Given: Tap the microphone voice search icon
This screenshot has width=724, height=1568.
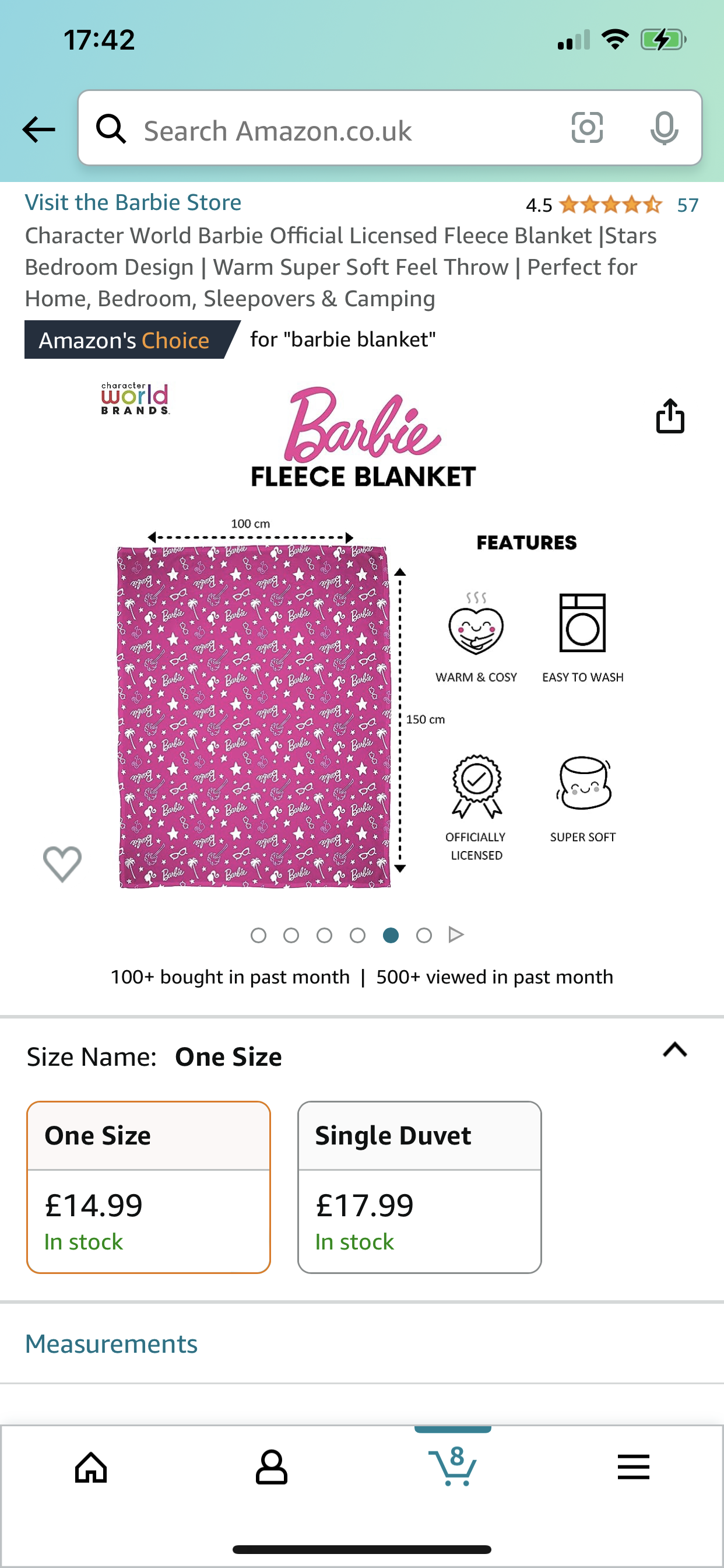Looking at the screenshot, I should tap(664, 128).
